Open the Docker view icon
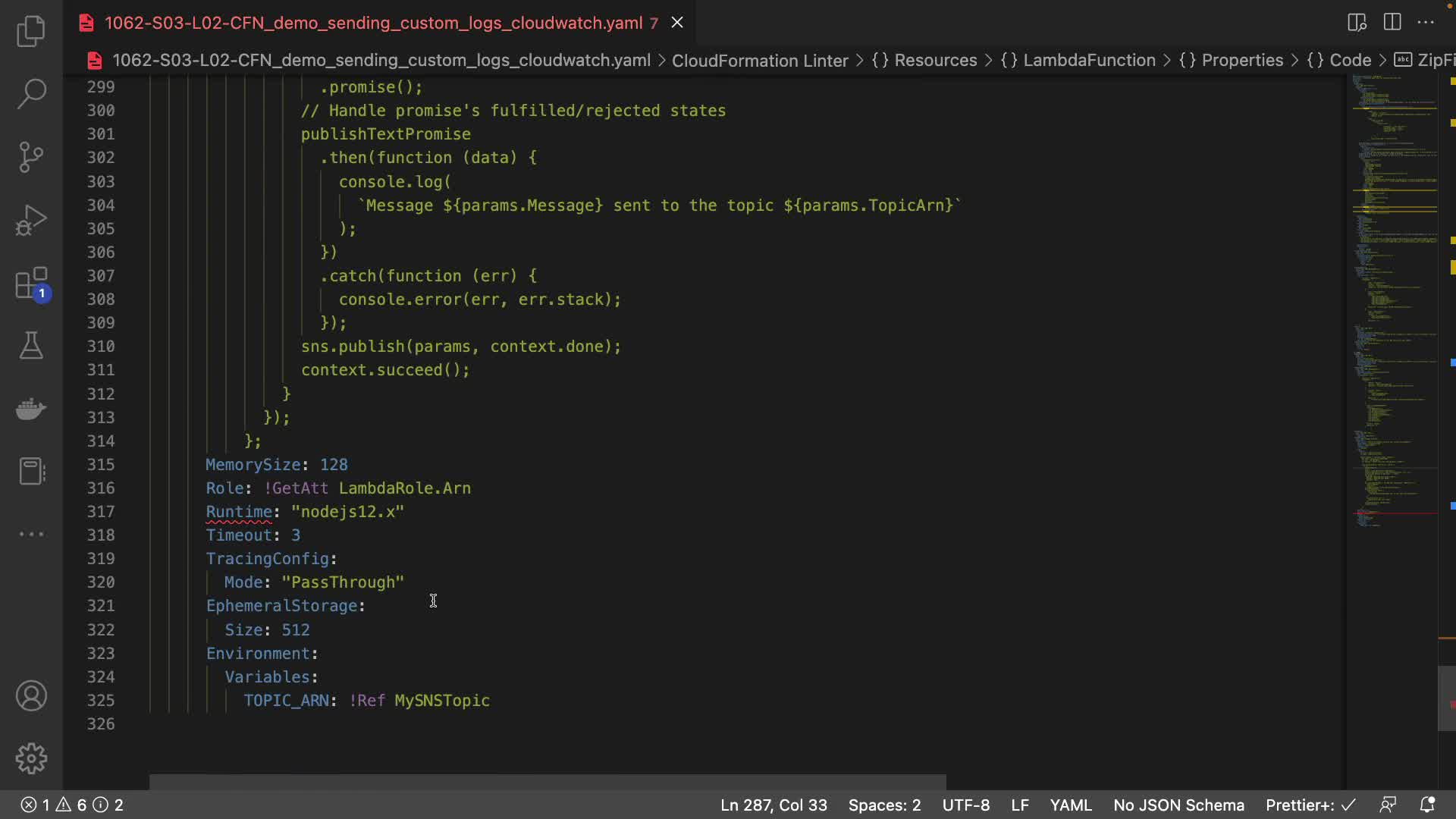The width and height of the screenshot is (1456, 819). 31,409
